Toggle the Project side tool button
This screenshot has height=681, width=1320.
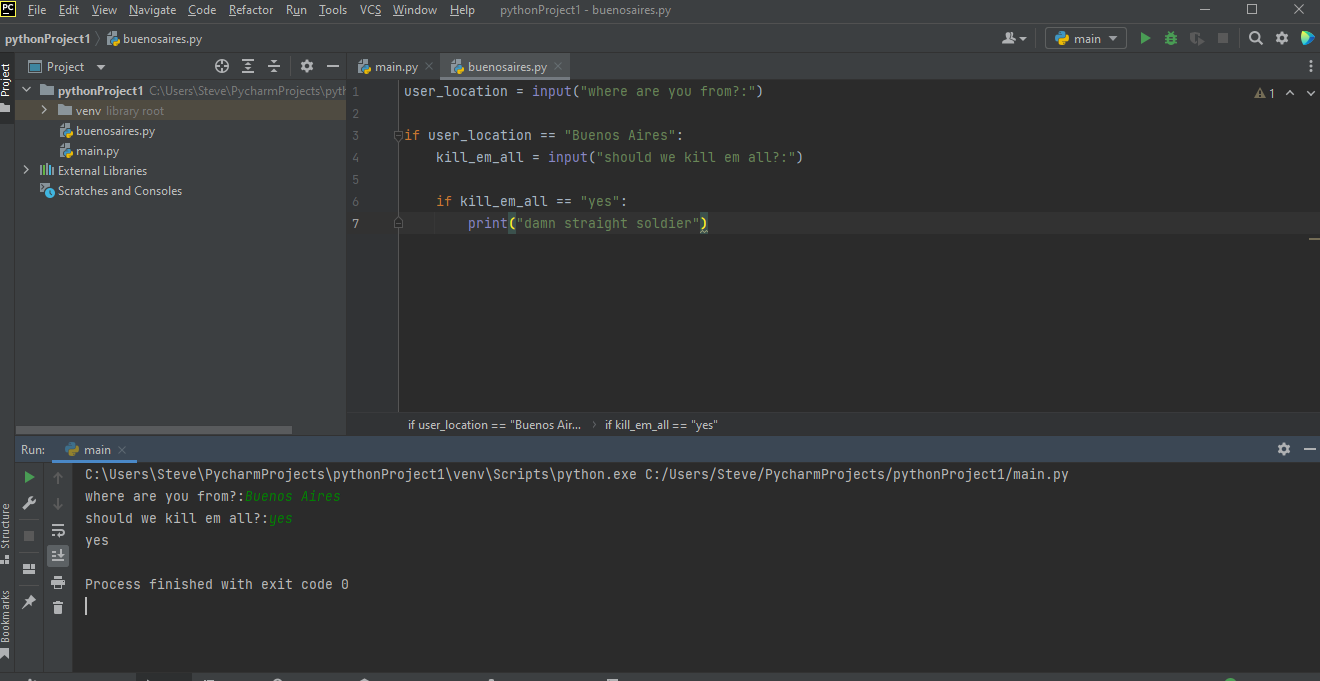point(6,89)
